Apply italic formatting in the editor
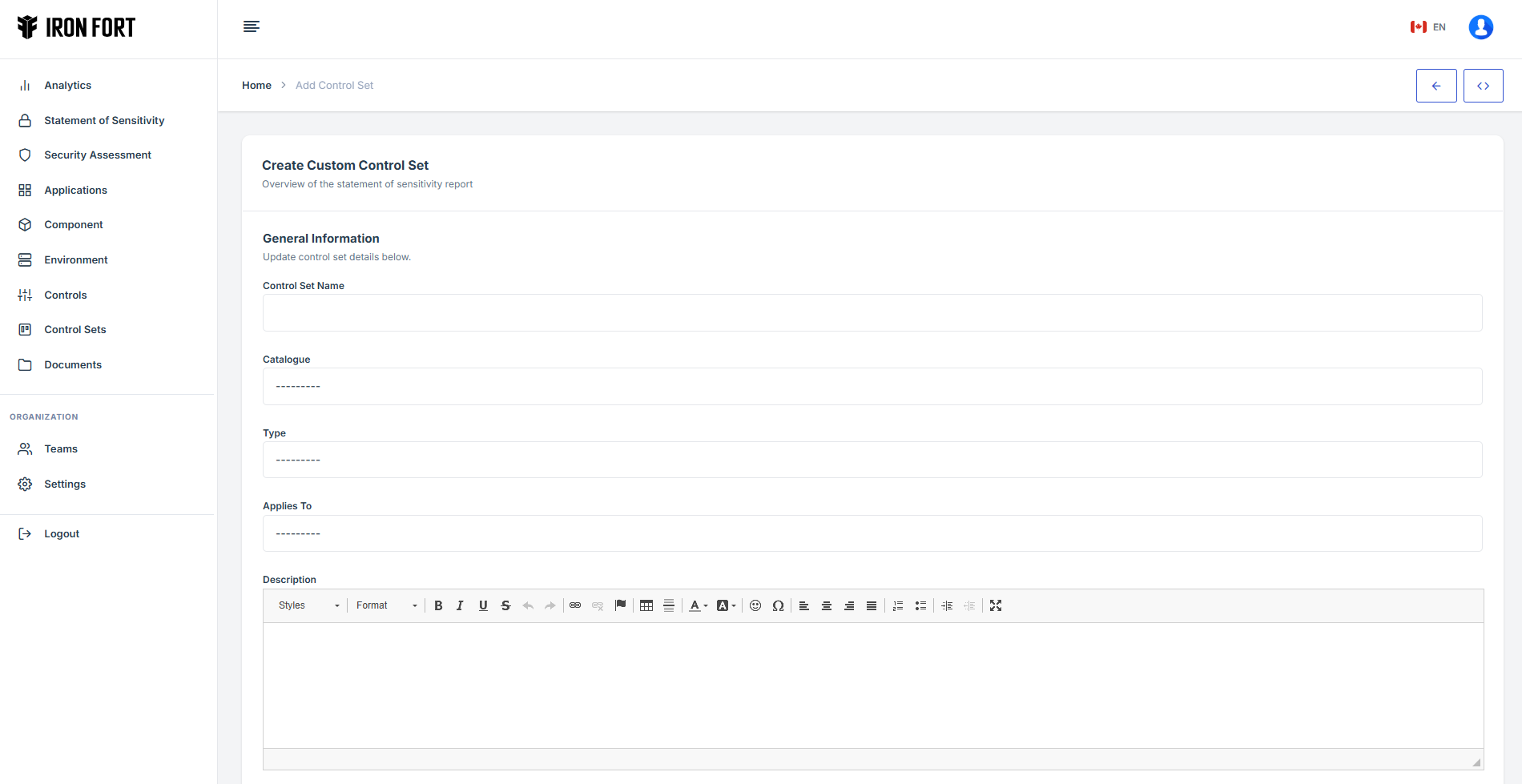The image size is (1522, 784). coord(460,606)
